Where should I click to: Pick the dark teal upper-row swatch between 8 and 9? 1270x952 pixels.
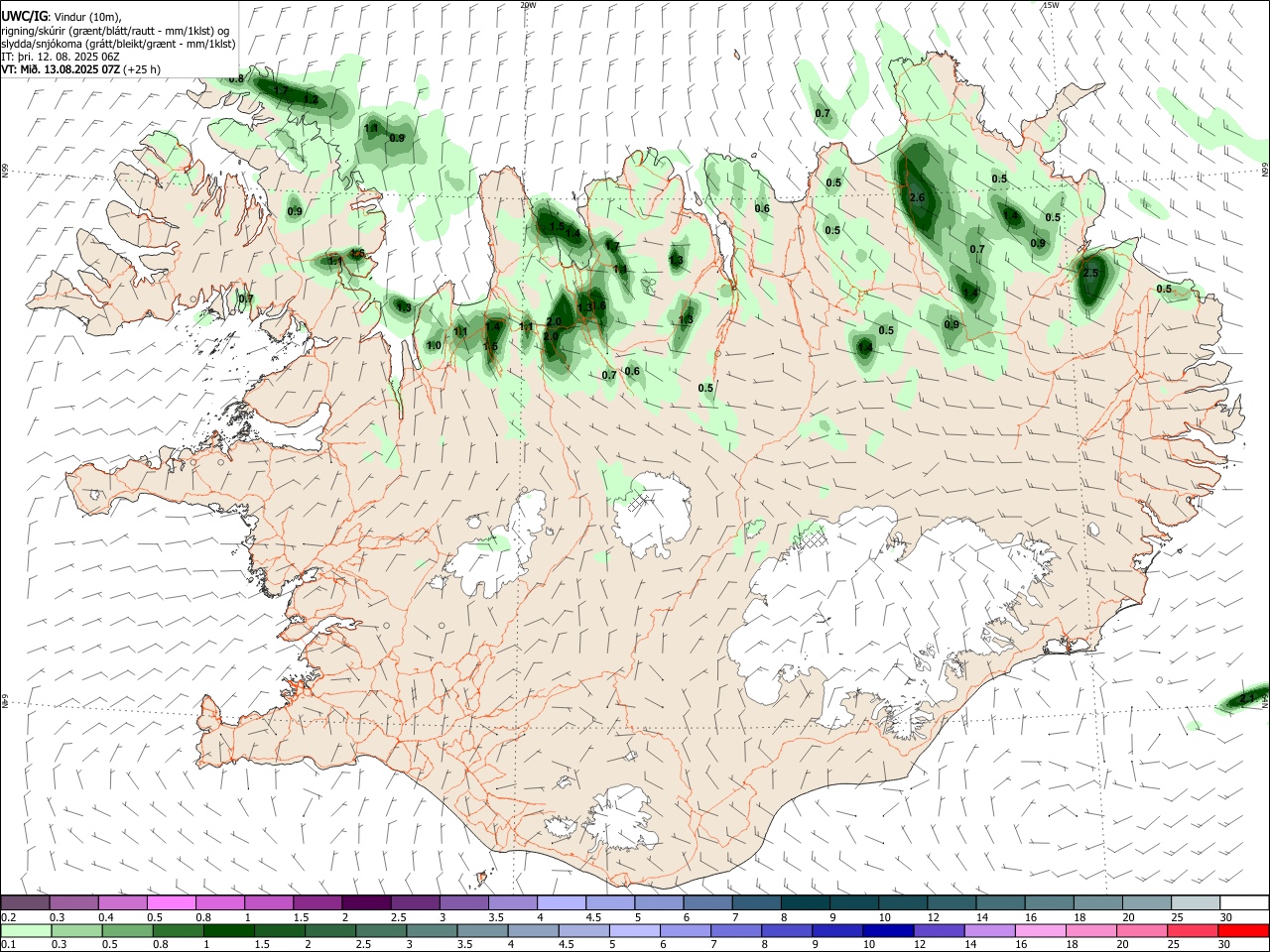pos(805,903)
